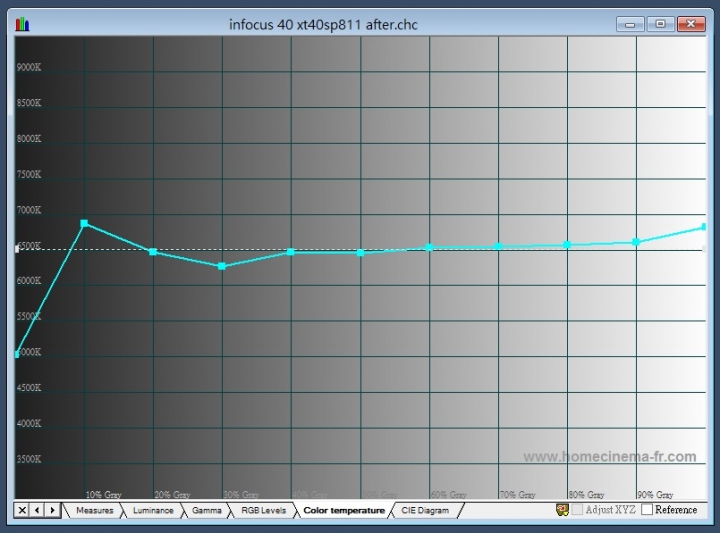The image size is (720, 533).
Task: Click the 80% Gray axis label
Action: click(x=587, y=494)
